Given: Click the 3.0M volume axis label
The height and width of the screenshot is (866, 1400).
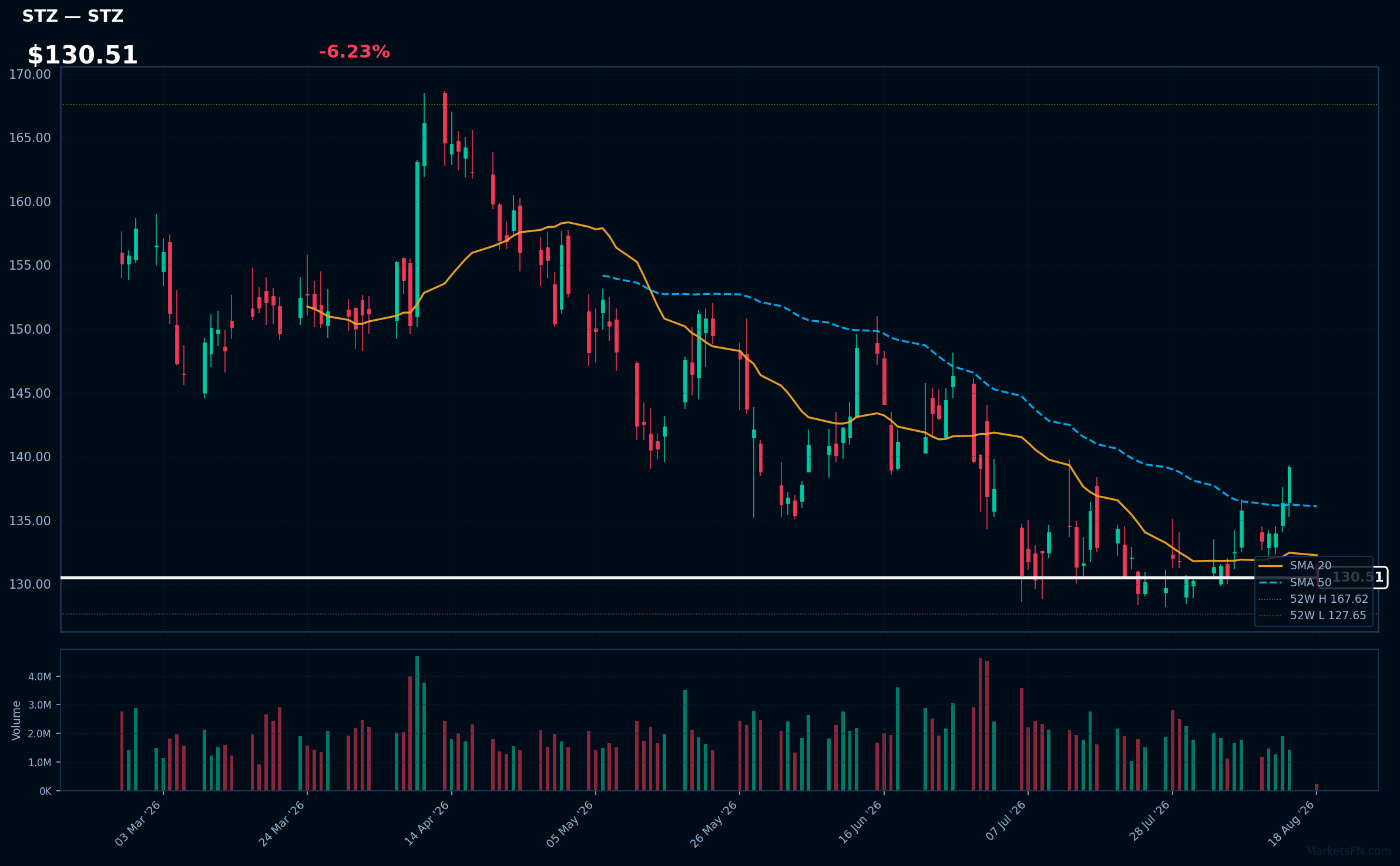Looking at the screenshot, I should tap(40, 705).
